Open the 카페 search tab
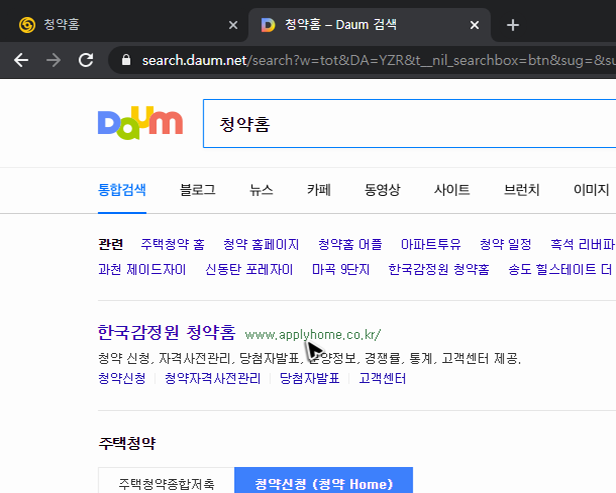 tap(319, 190)
